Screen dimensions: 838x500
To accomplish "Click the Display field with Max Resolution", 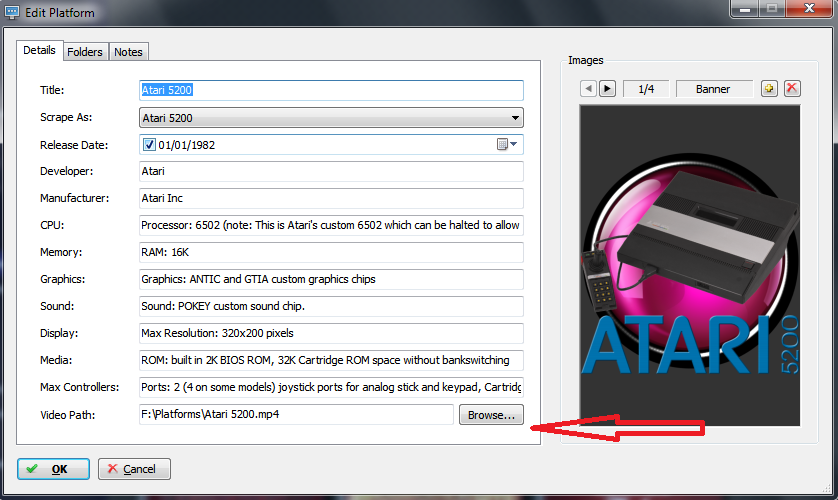I will 331,333.
